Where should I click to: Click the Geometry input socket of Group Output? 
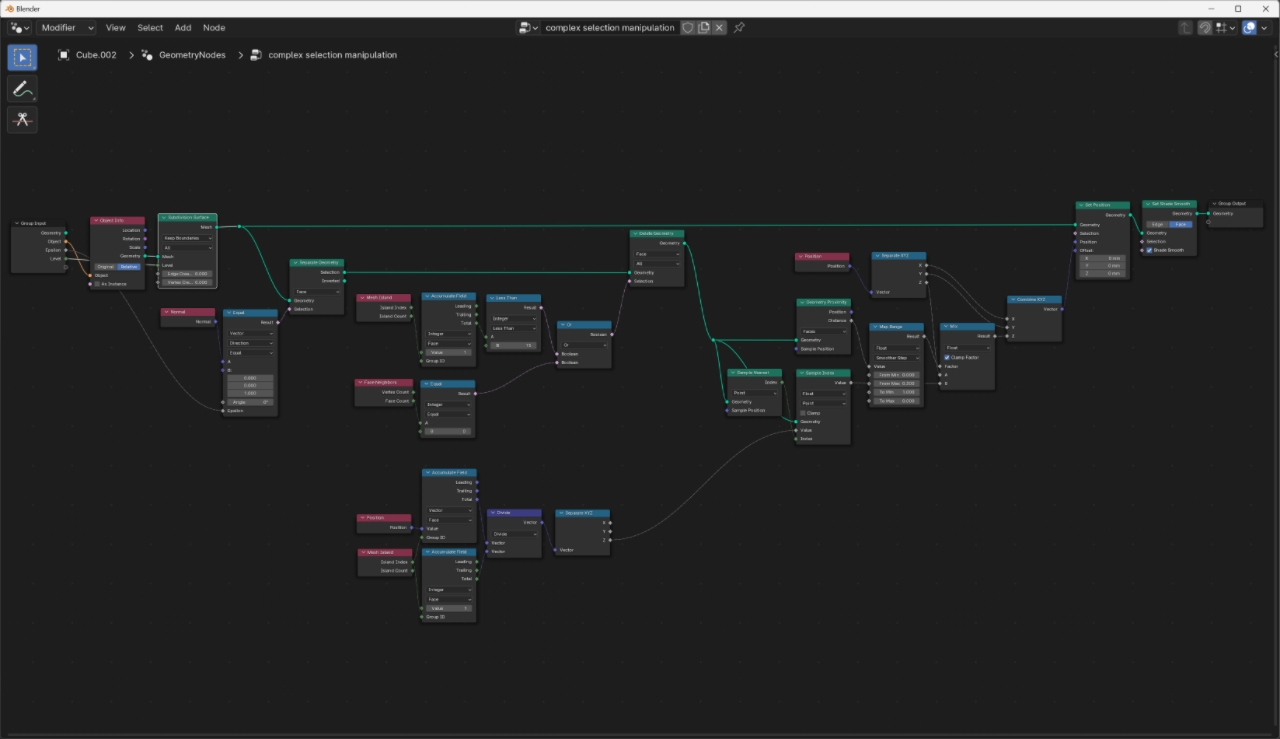[x=1210, y=213]
